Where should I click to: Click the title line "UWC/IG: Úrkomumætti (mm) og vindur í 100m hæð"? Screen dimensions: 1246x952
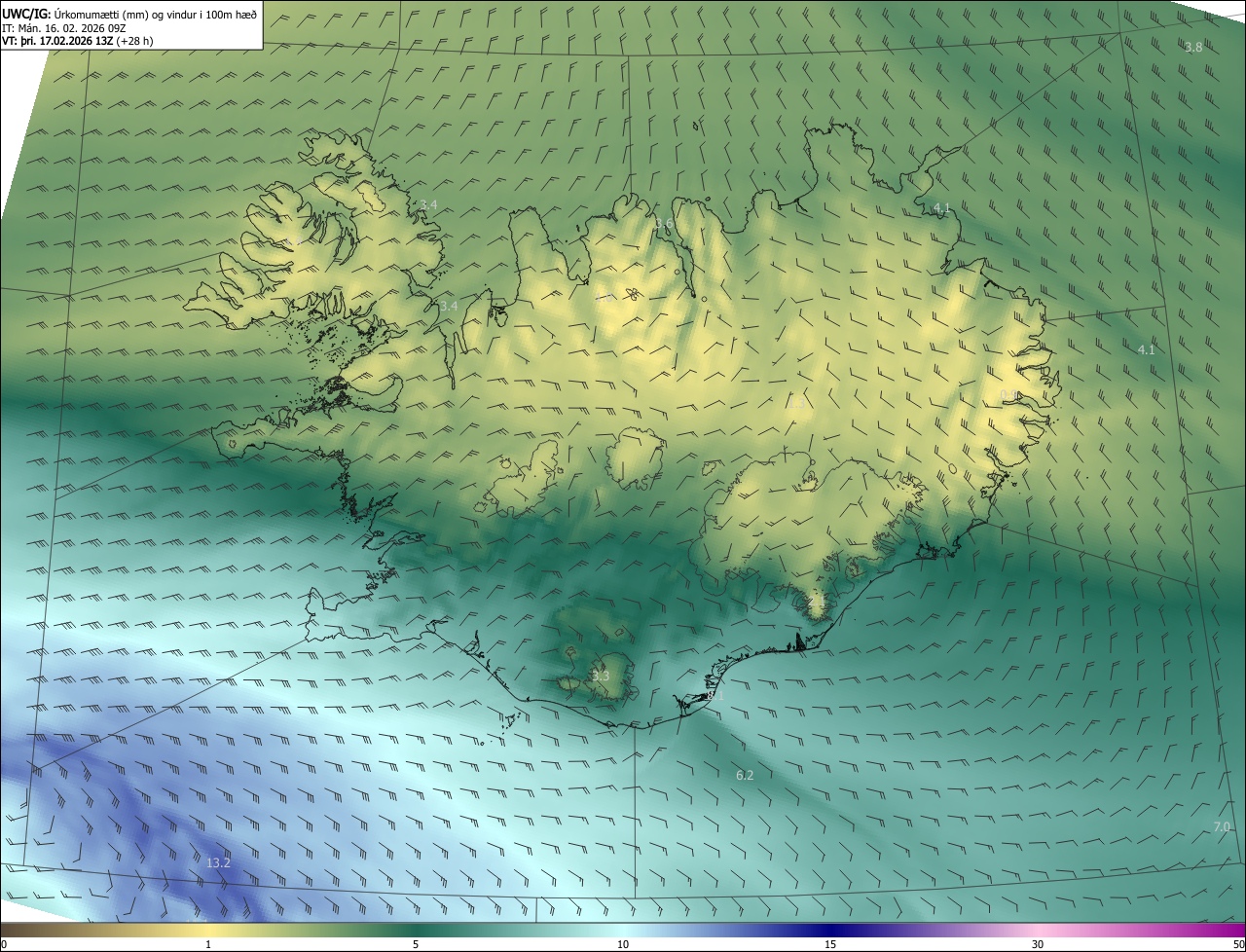click(x=129, y=14)
